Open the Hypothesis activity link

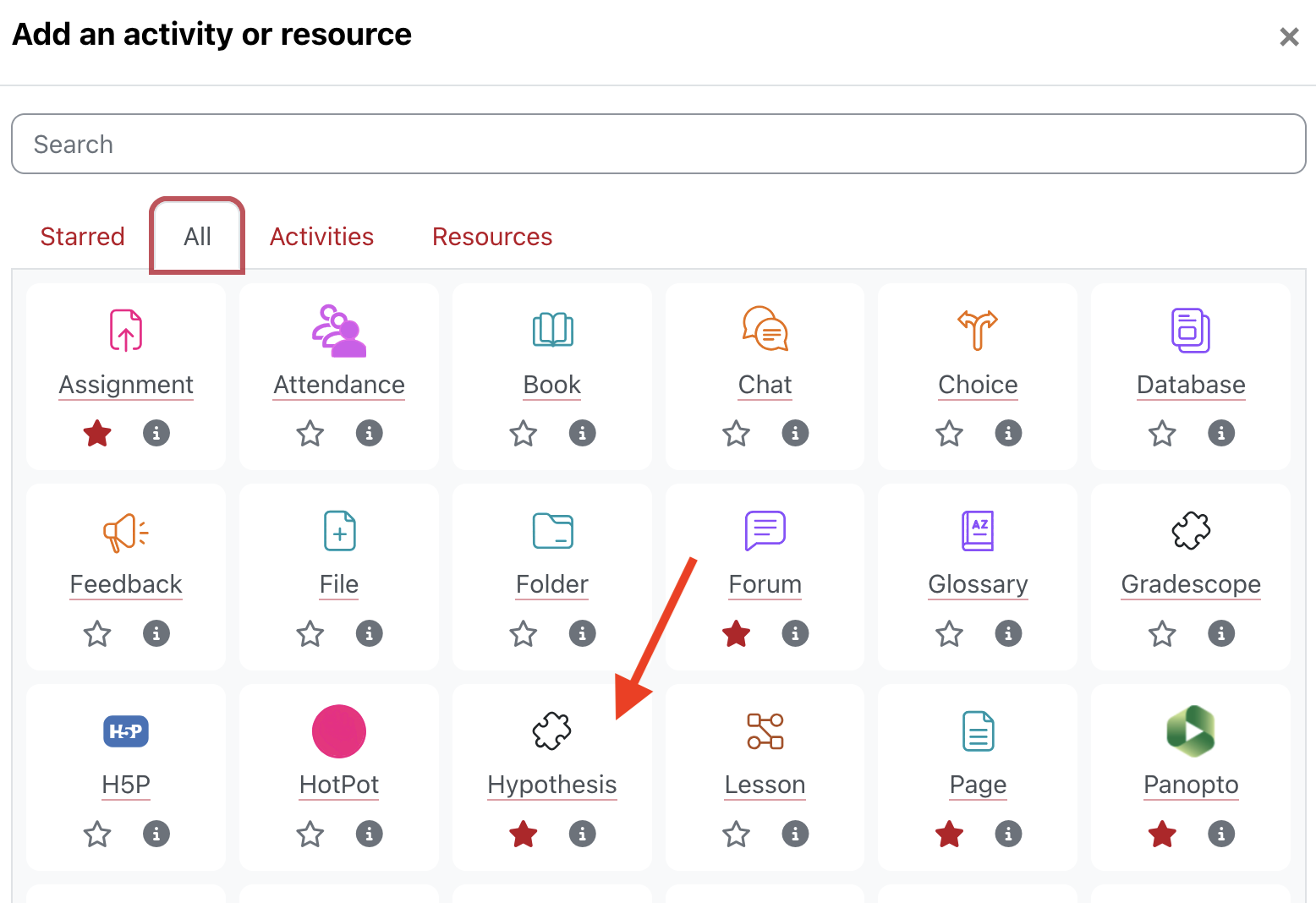[x=551, y=785]
